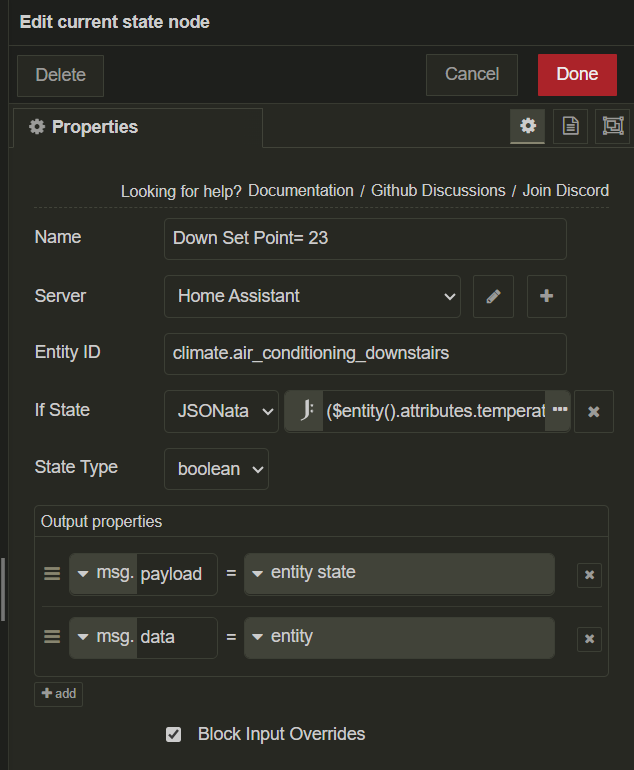
Task: Cancel editing the node
Action: (x=471, y=74)
